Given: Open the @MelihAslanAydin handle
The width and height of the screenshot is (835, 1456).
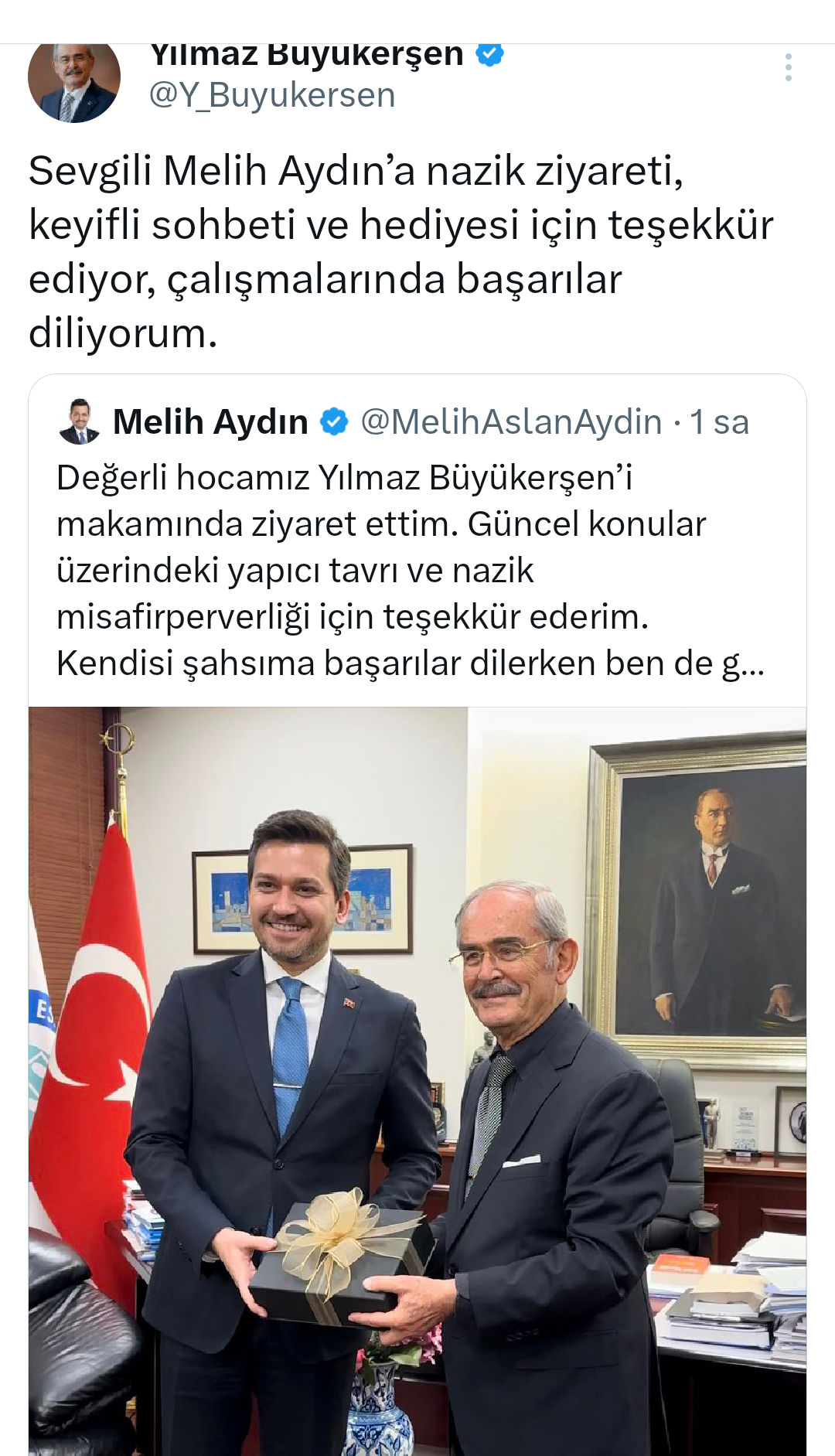Looking at the screenshot, I should 511,422.
